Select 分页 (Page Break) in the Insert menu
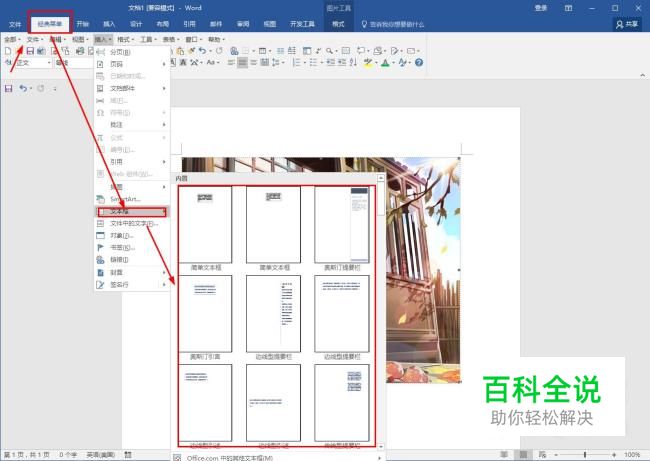The image size is (650, 461). [x=132, y=52]
